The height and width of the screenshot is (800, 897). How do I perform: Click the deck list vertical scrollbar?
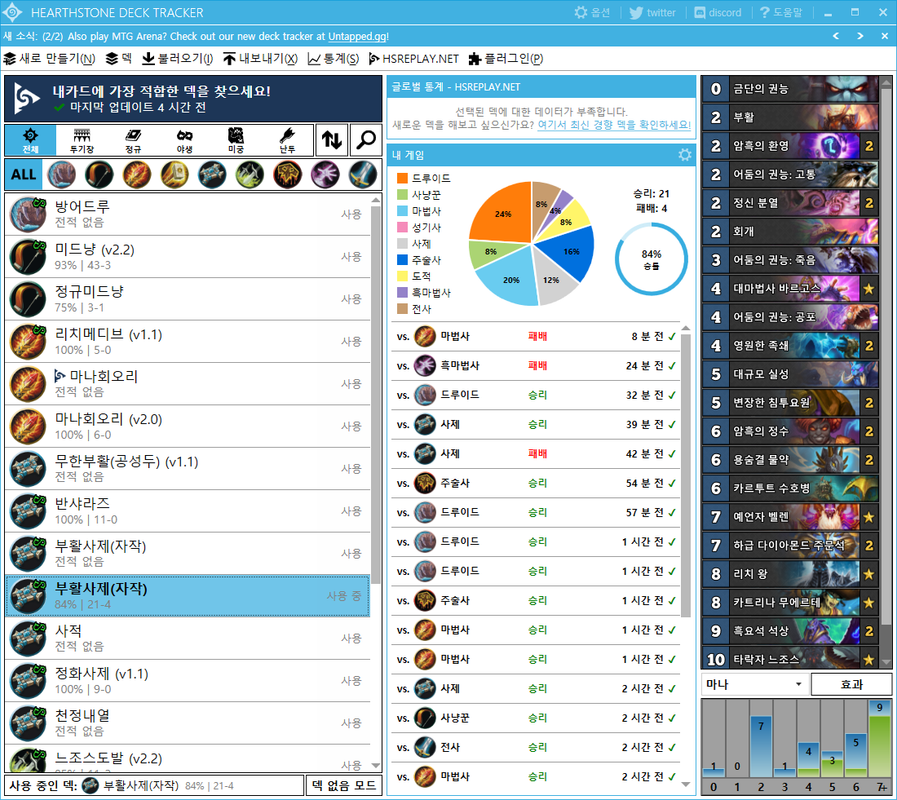coord(376,395)
